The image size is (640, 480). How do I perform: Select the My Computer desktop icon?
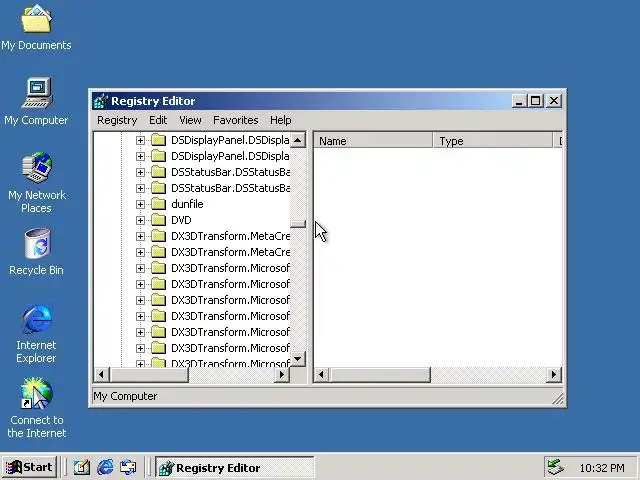pyautogui.click(x=36, y=102)
